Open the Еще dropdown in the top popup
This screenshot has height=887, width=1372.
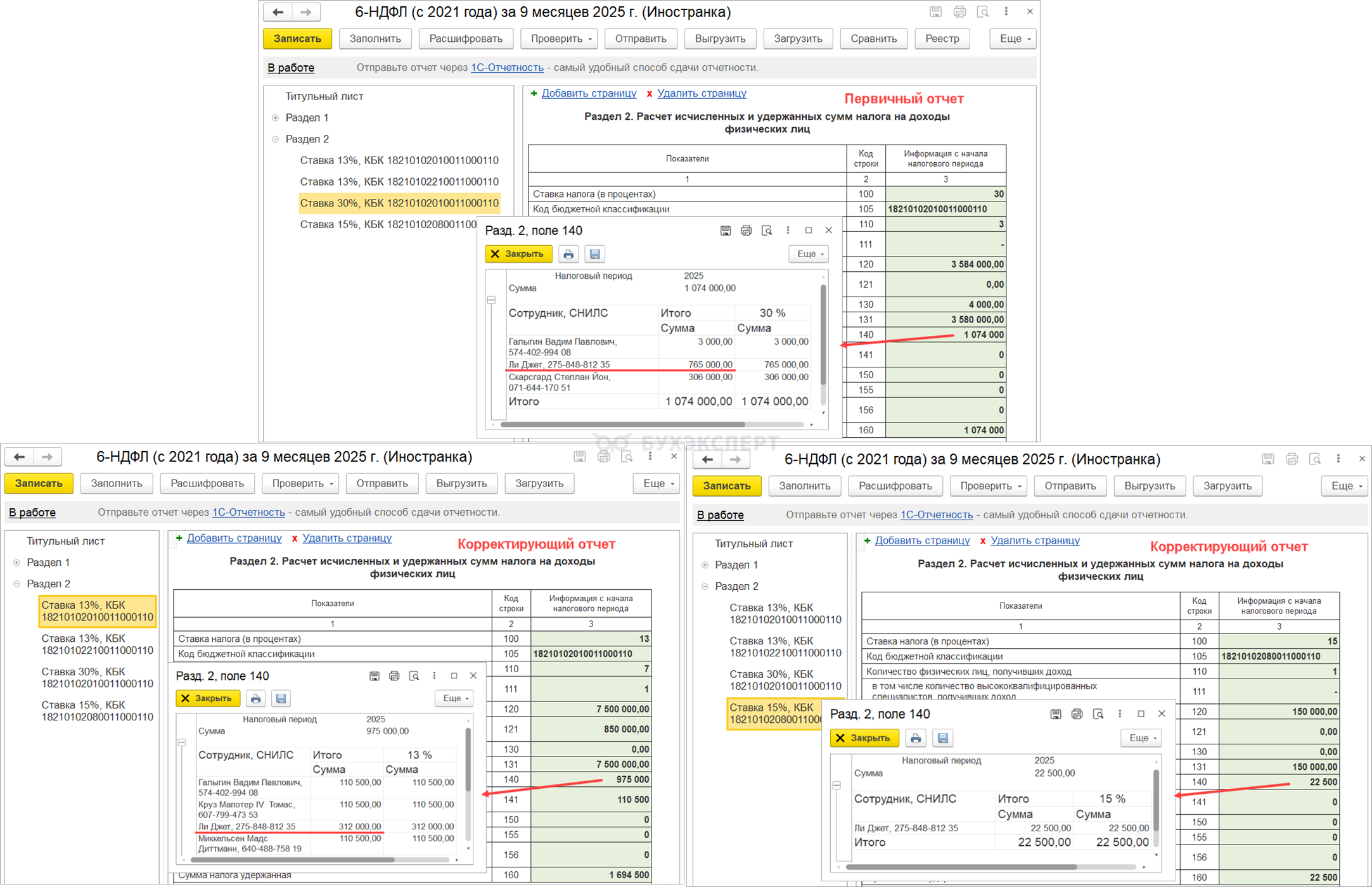809,254
